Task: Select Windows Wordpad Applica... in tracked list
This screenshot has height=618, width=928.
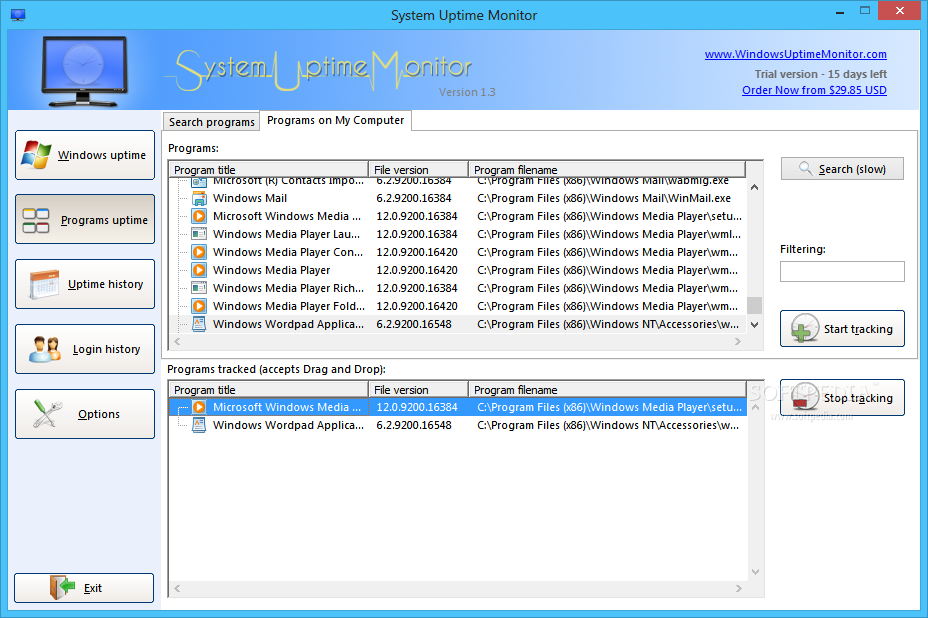Action: pyautogui.click(x=458, y=425)
